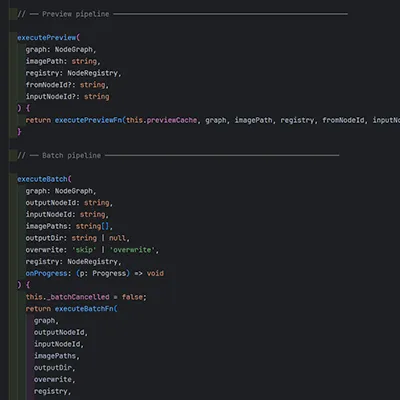Screen dimensions: 400x400
Task: Click 'executePreviewFn' function call
Action: point(88,120)
